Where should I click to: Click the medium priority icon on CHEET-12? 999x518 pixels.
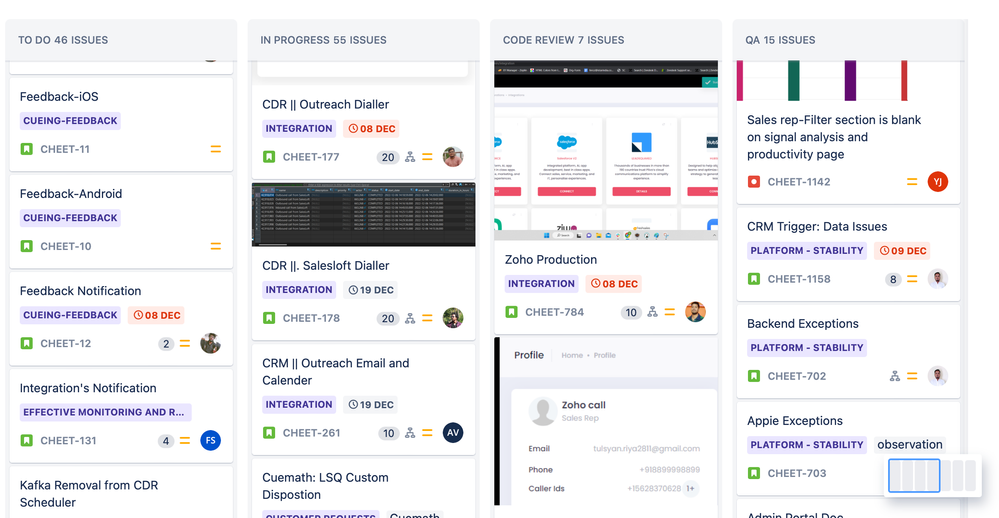point(185,343)
